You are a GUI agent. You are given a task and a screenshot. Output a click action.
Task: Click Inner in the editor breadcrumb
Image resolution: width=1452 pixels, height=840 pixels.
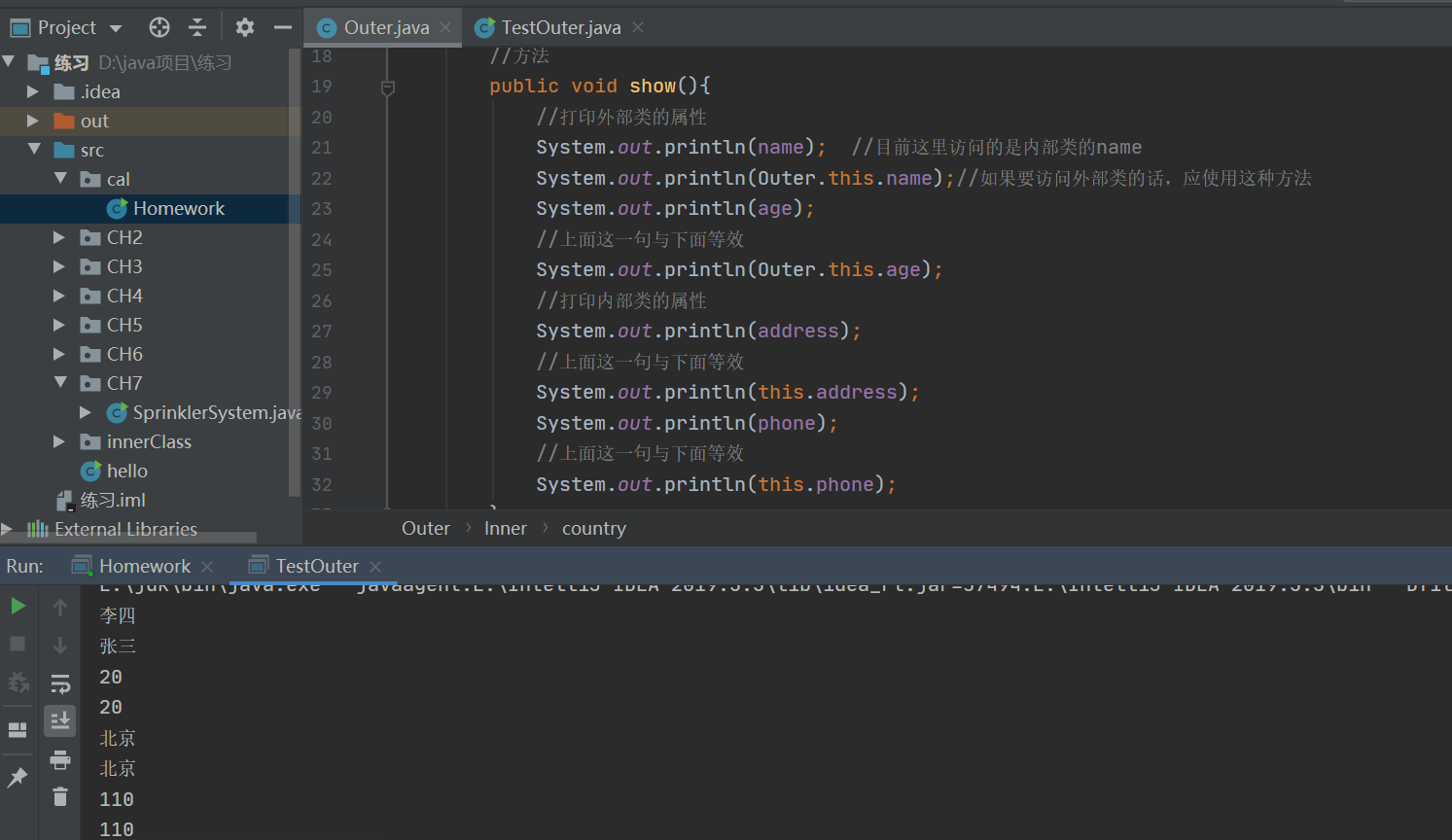(506, 528)
